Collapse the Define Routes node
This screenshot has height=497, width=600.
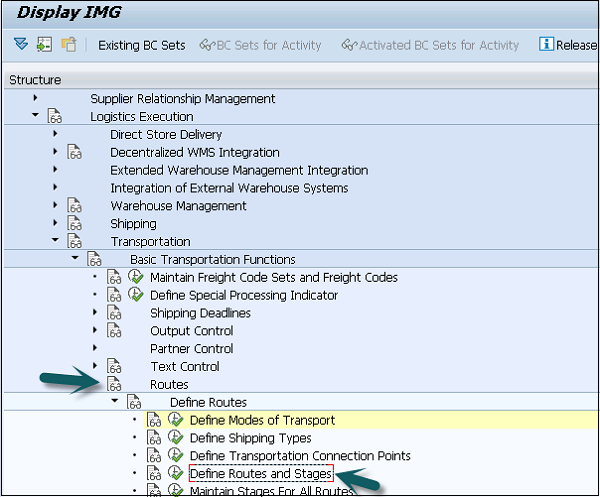tap(114, 402)
